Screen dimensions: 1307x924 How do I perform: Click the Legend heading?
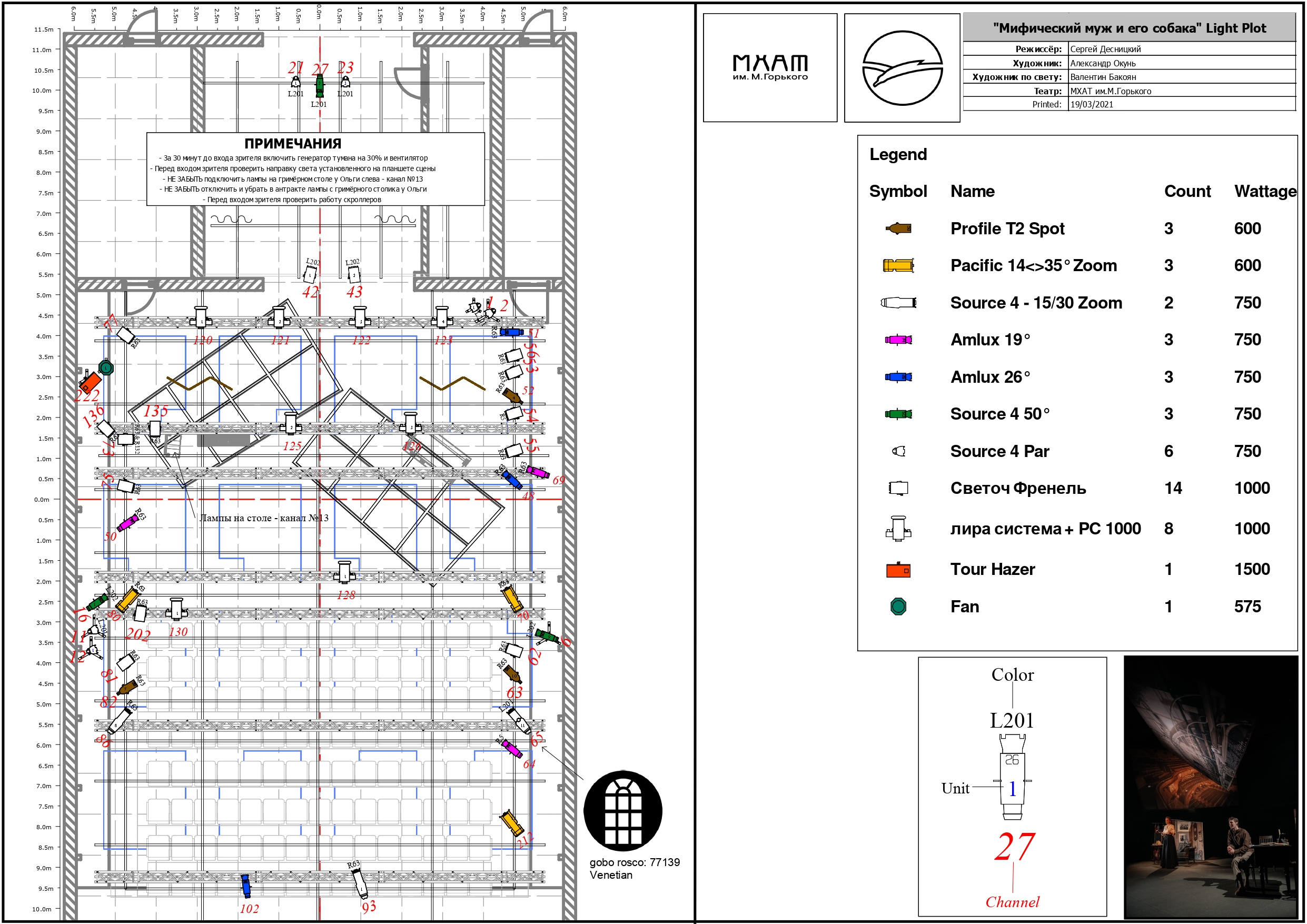(898, 154)
